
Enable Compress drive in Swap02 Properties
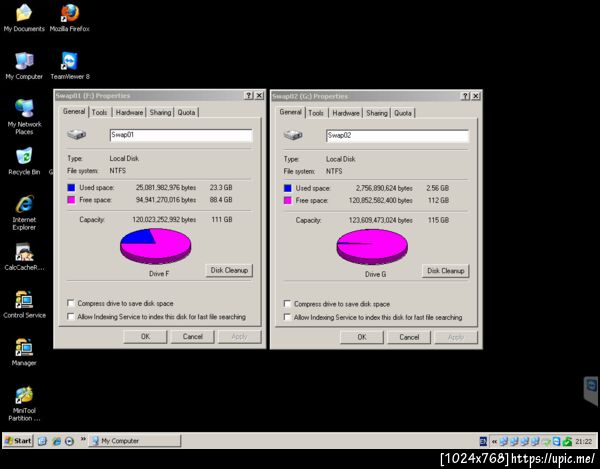(x=287, y=304)
